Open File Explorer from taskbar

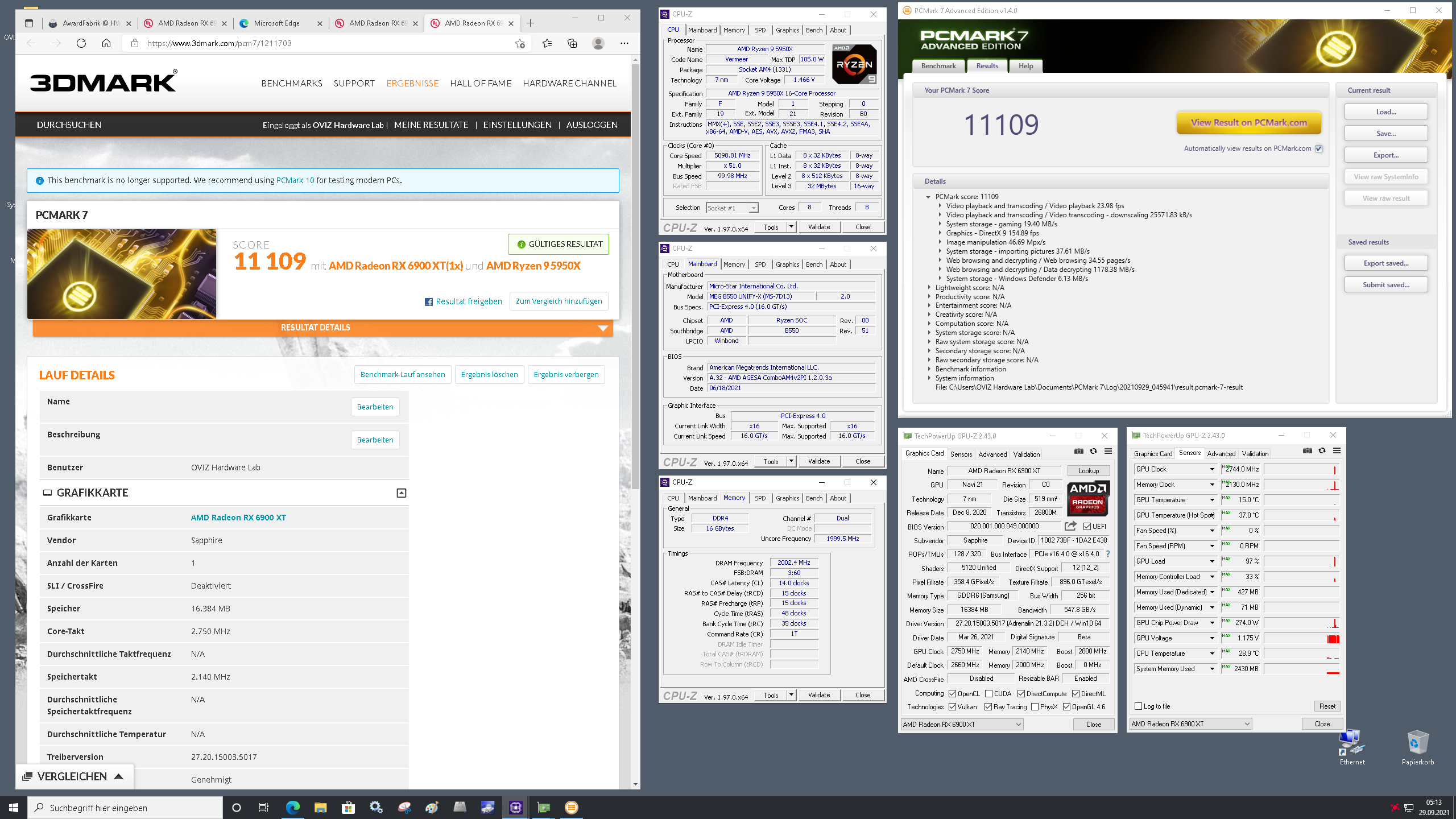tap(320, 808)
